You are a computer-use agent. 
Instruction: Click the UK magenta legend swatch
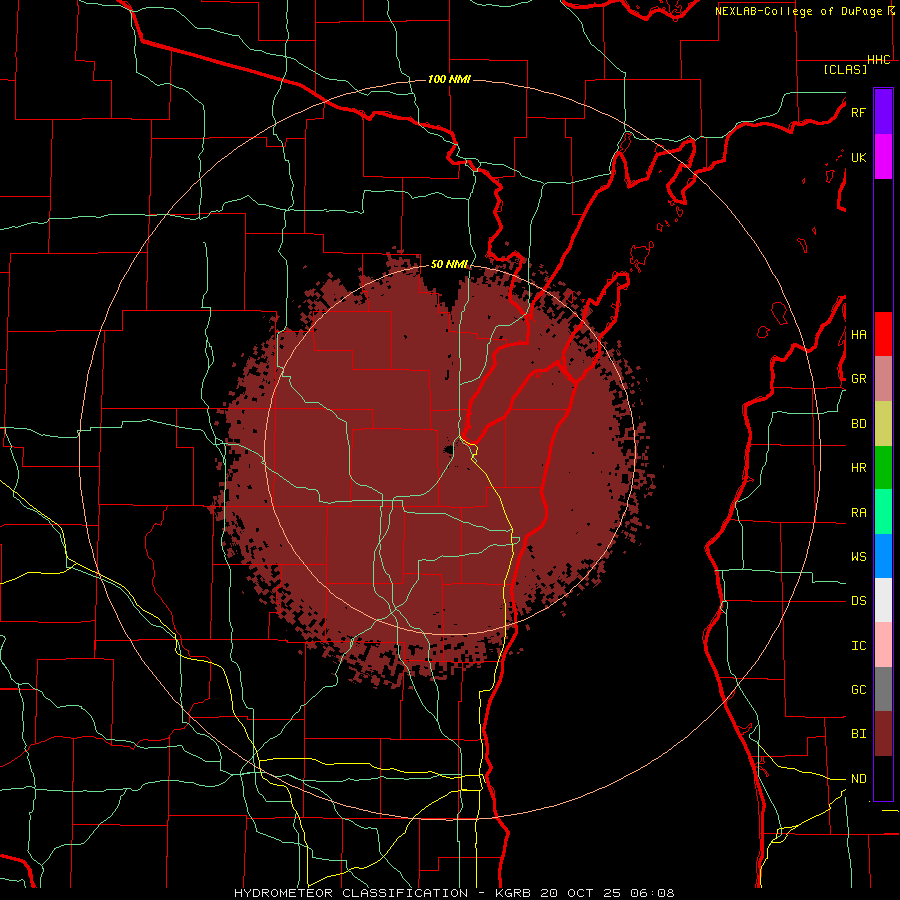(883, 157)
